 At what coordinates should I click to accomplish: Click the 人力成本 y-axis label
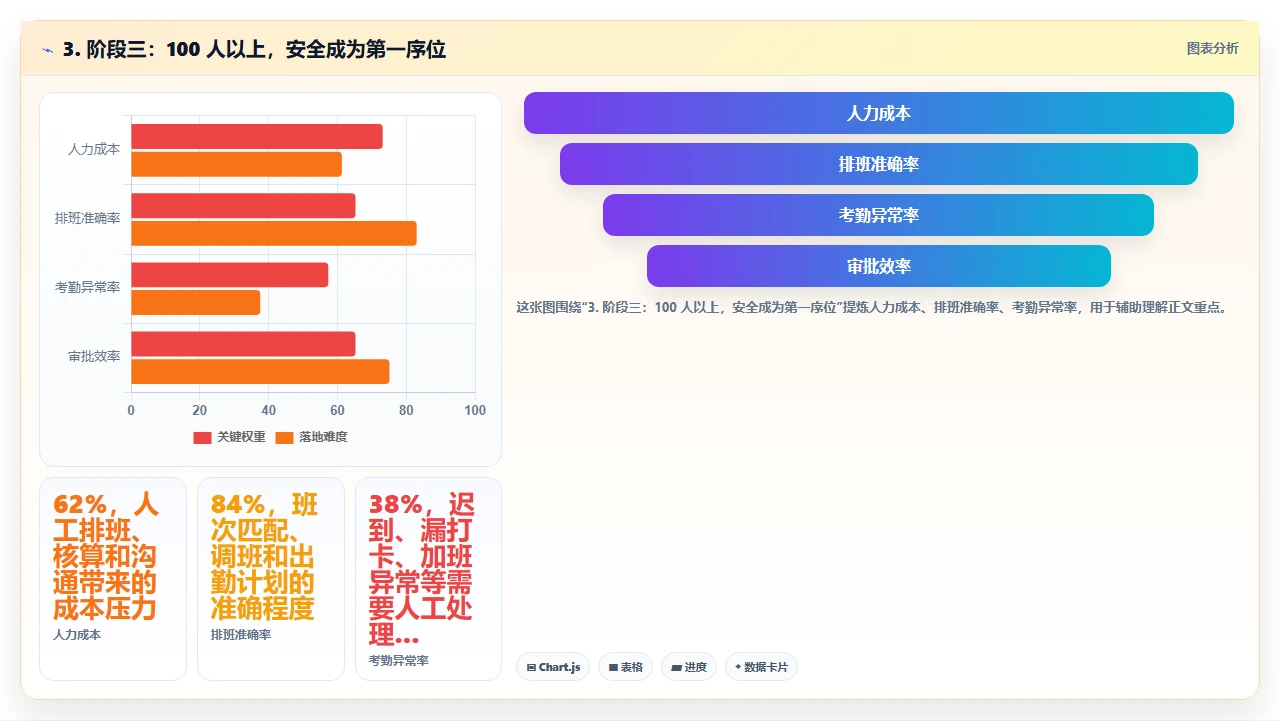(x=94, y=149)
